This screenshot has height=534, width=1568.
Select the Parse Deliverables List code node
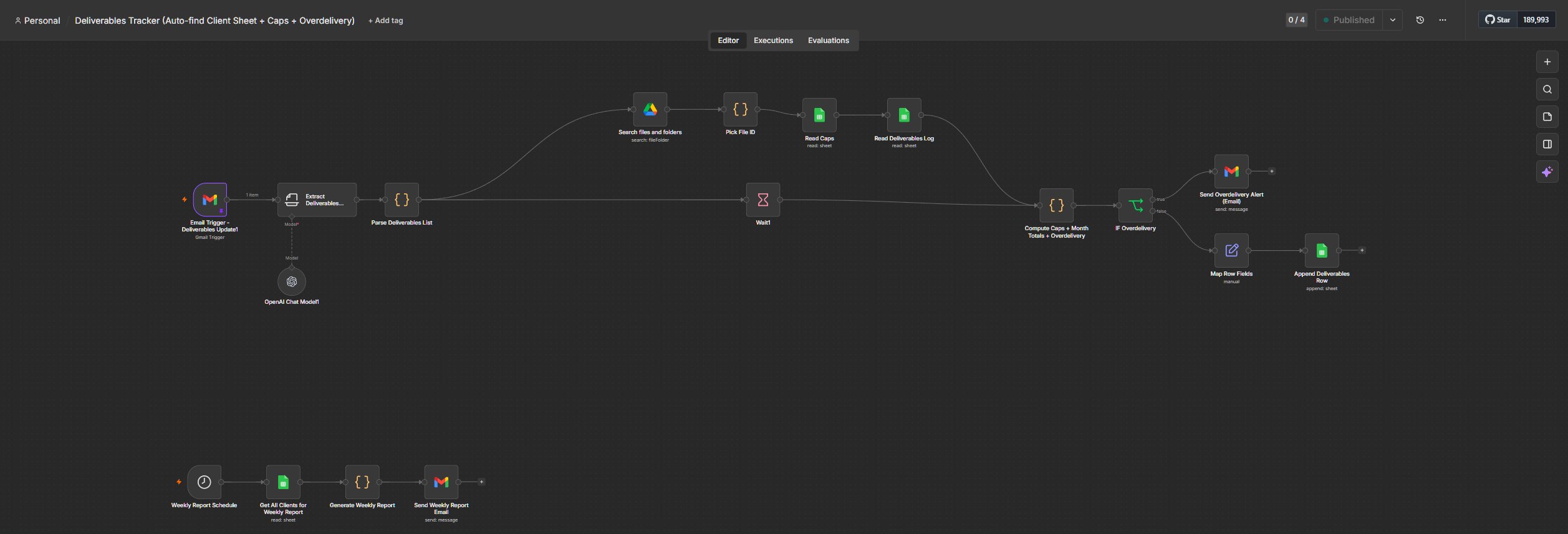tap(402, 200)
